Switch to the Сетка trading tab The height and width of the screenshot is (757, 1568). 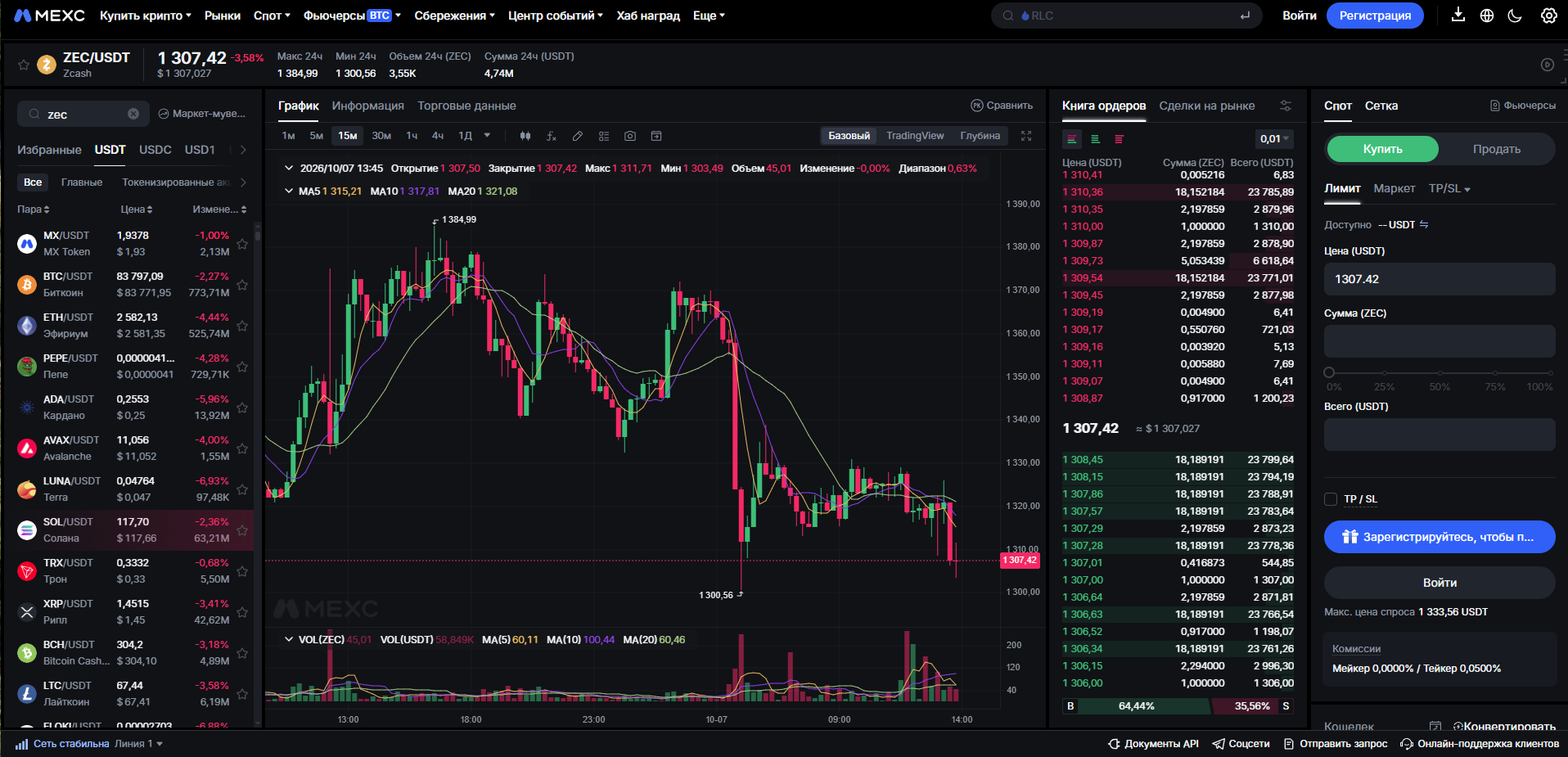1381,106
